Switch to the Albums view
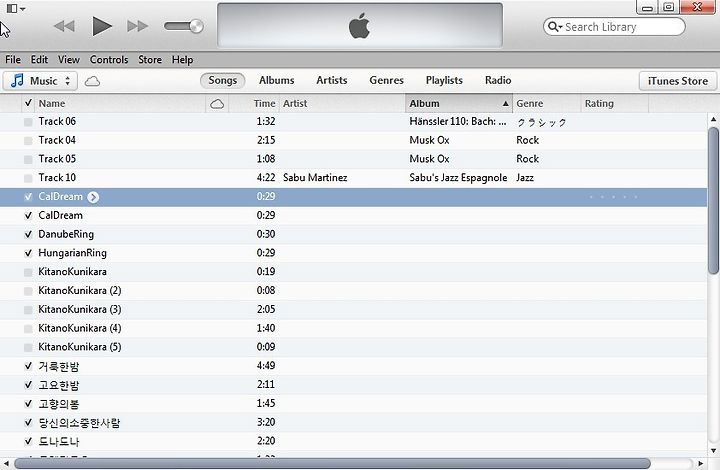This screenshot has width=720, height=470. point(276,80)
